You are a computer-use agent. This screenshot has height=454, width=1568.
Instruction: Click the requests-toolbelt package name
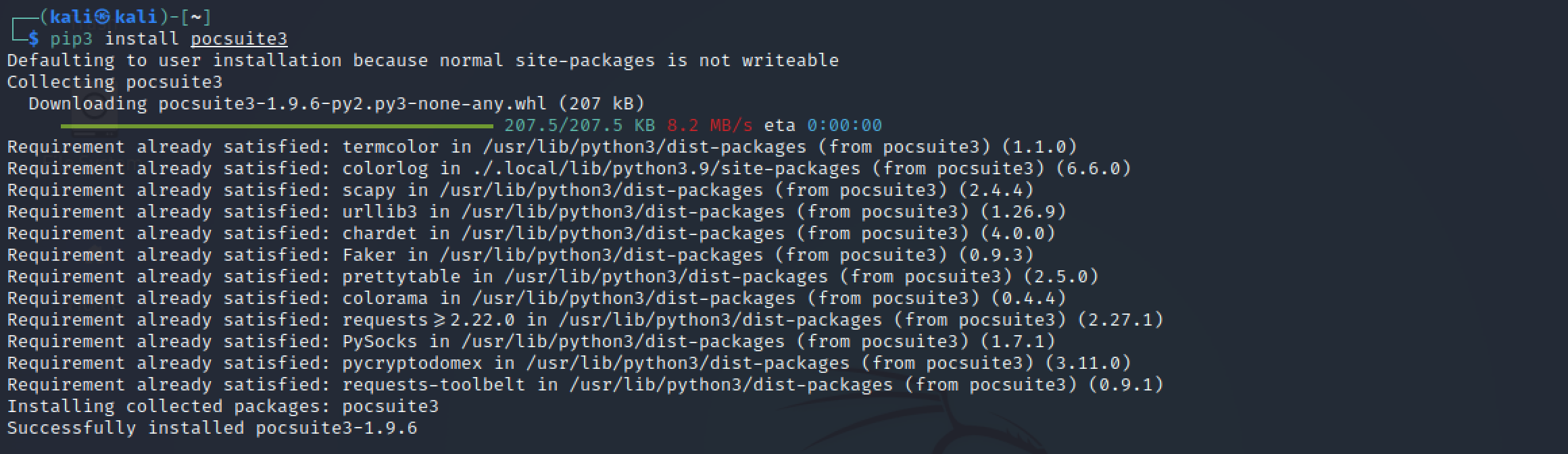click(433, 384)
